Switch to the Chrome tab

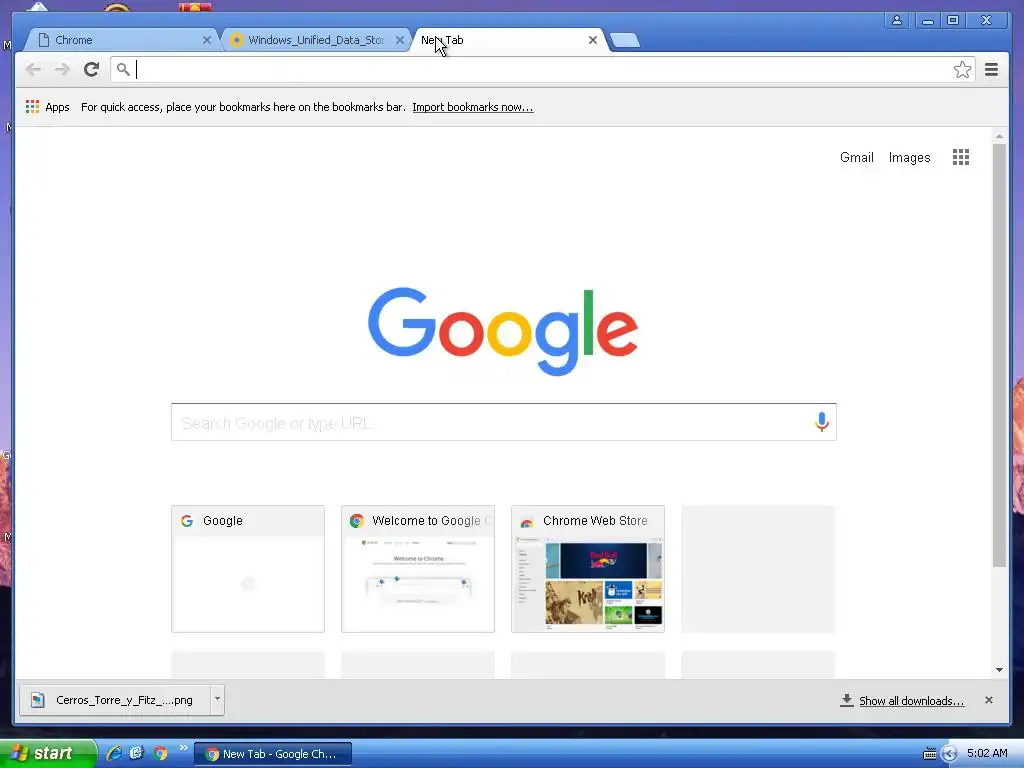(121, 40)
